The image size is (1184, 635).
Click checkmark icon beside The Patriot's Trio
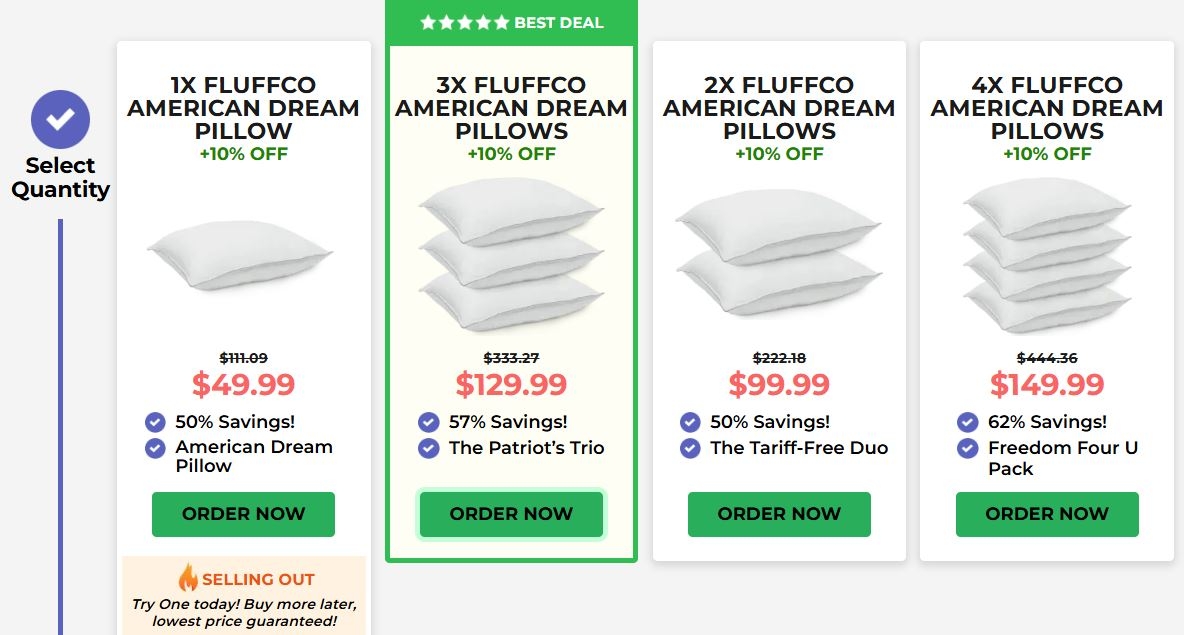[428, 449]
